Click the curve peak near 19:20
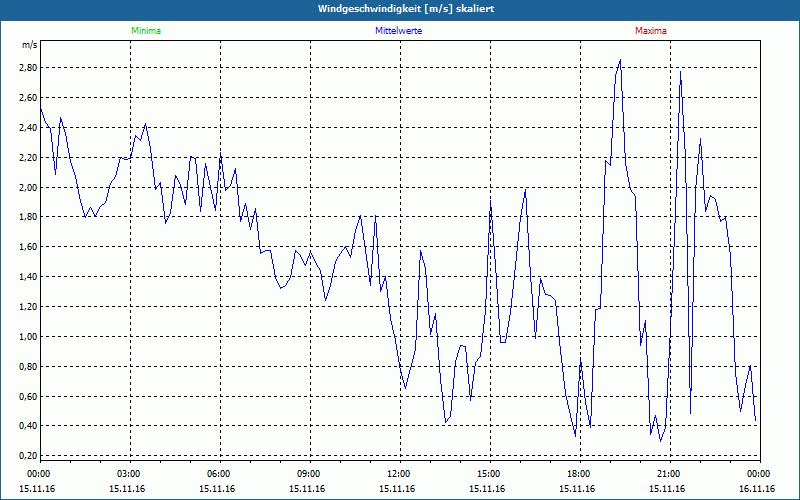This screenshot has width=800, height=500. point(620,60)
